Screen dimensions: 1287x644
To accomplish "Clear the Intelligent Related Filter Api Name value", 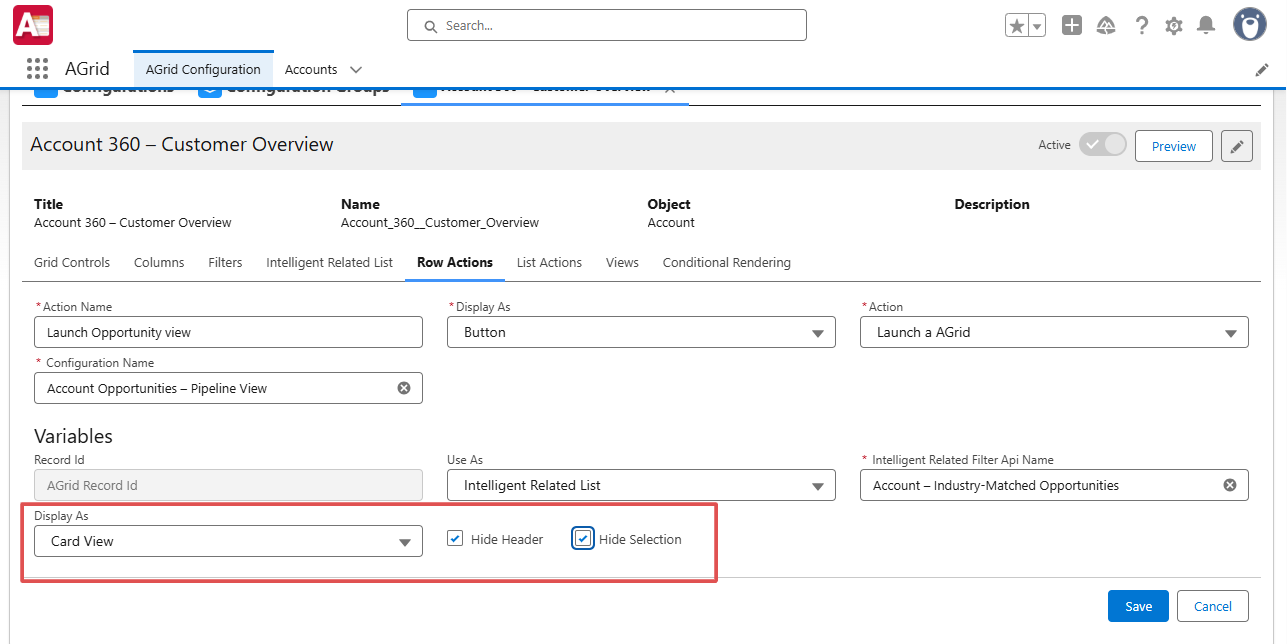I will pos(1230,485).
